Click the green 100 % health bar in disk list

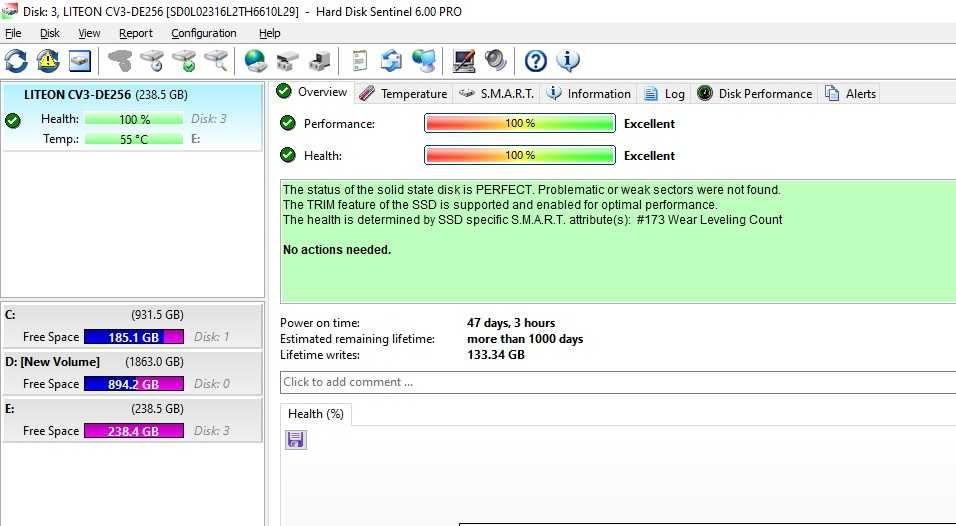click(x=134, y=119)
